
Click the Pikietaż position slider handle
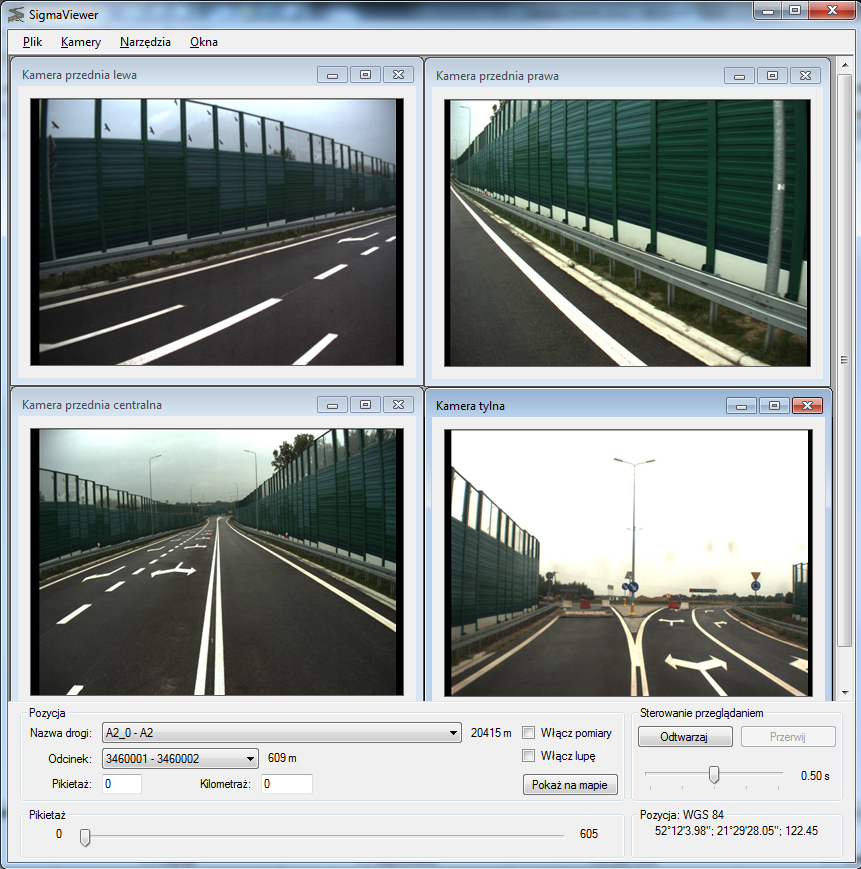pyautogui.click(x=85, y=836)
